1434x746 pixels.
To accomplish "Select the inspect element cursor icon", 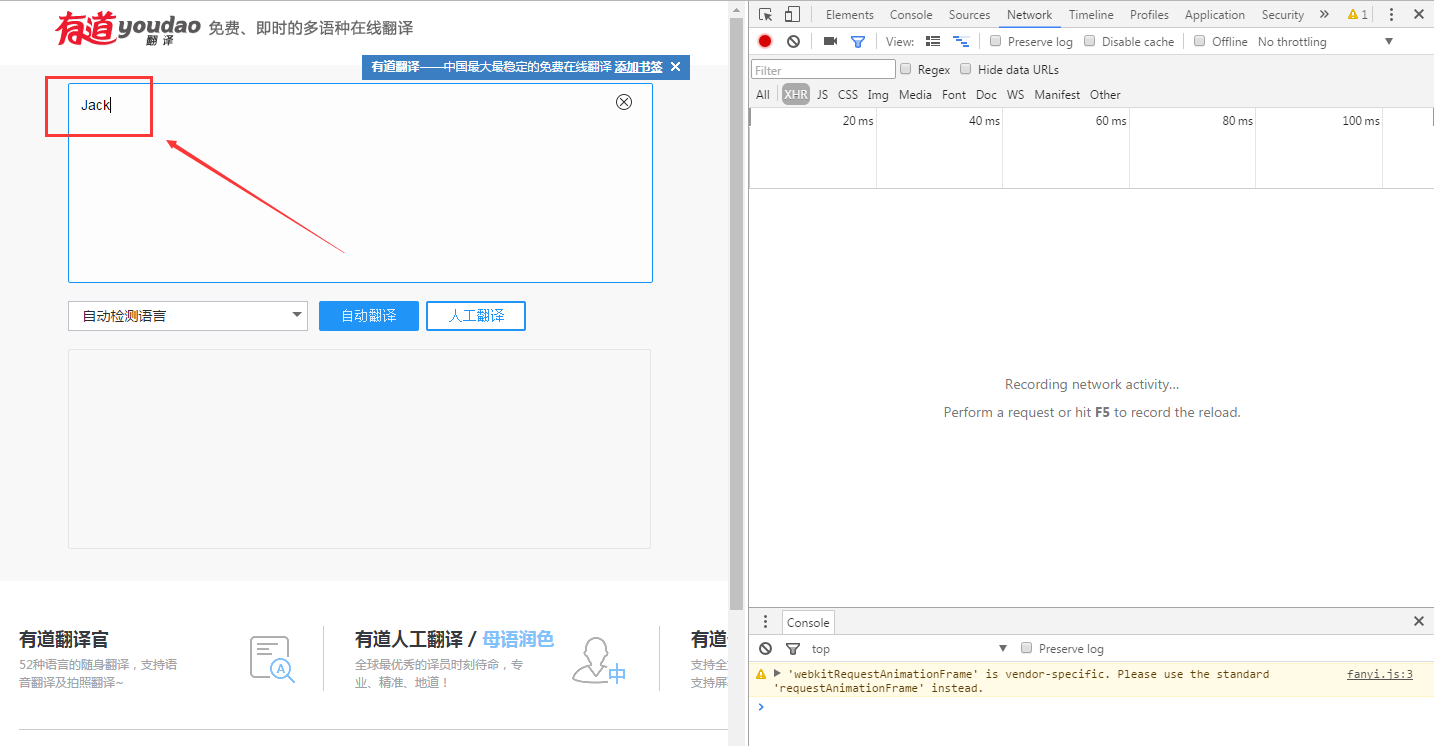I will (x=765, y=14).
